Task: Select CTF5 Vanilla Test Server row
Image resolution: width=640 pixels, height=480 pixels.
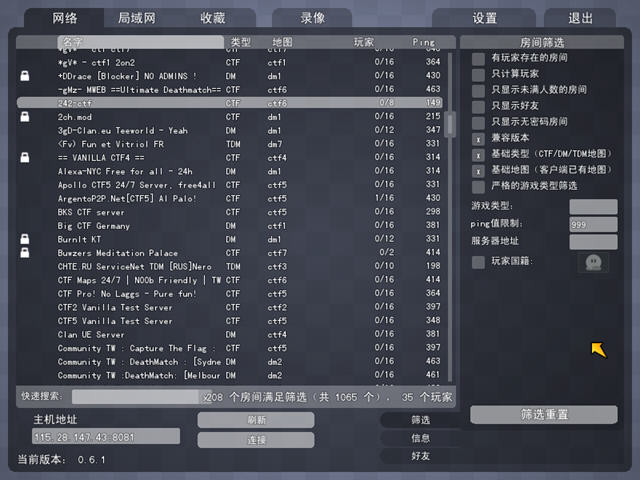Action: (229, 321)
